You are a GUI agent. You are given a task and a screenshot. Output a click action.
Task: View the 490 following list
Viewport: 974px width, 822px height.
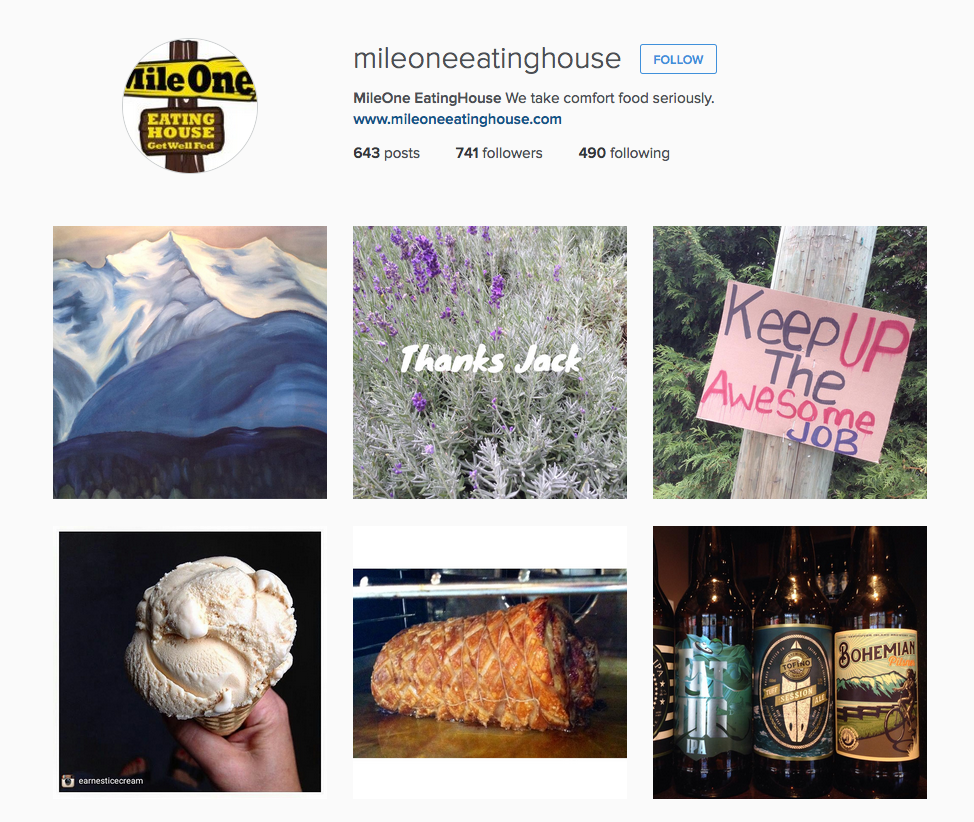[x=624, y=153]
